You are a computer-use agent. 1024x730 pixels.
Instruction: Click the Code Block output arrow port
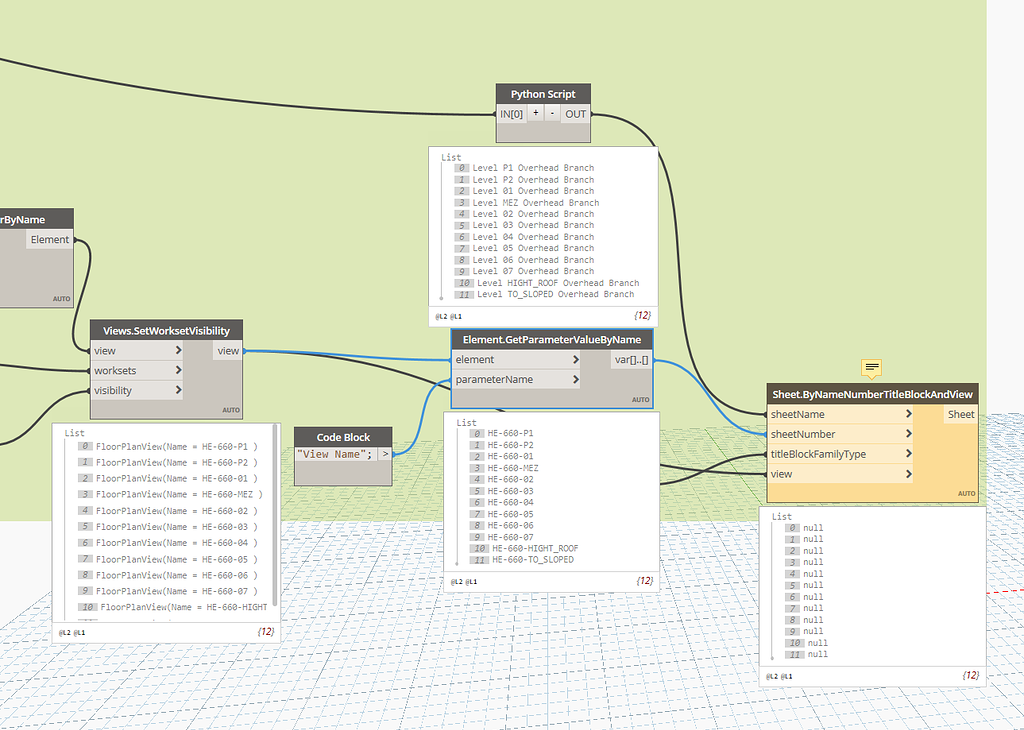coord(385,454)
